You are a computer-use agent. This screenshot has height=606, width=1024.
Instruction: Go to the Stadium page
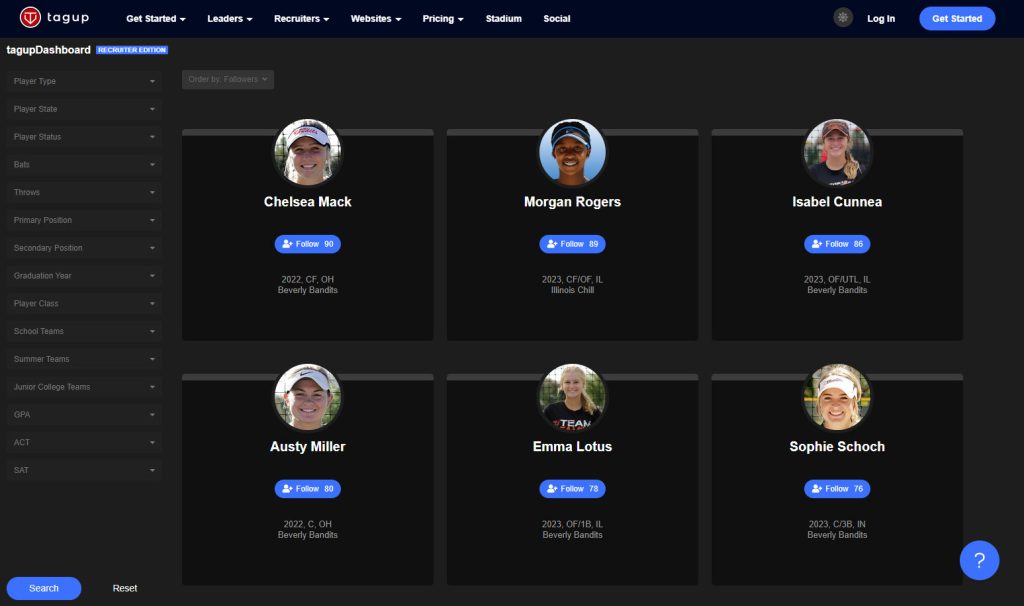click(x=503, y=19)
